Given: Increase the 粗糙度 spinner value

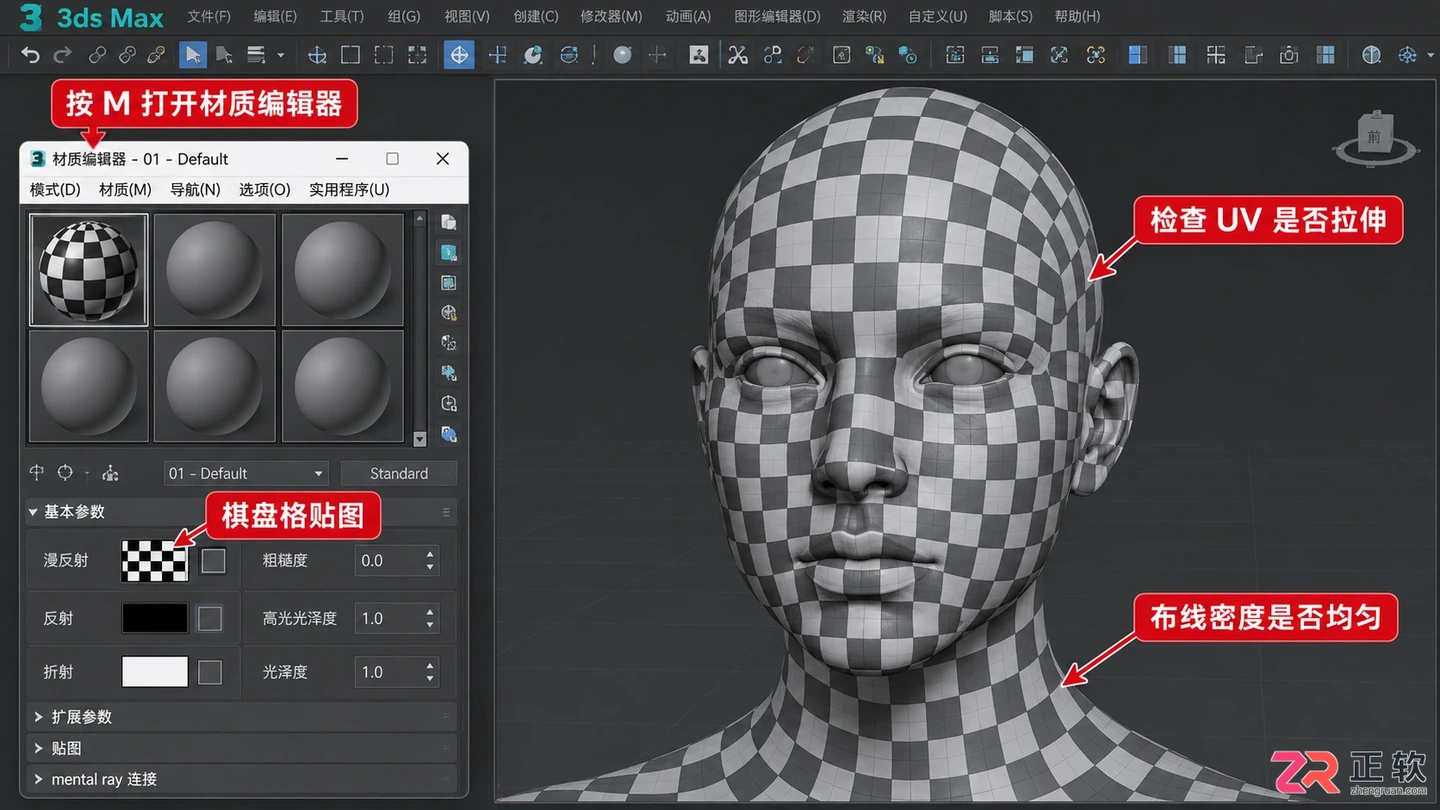Looking at the screenshot, I should (x=430, y=554).
